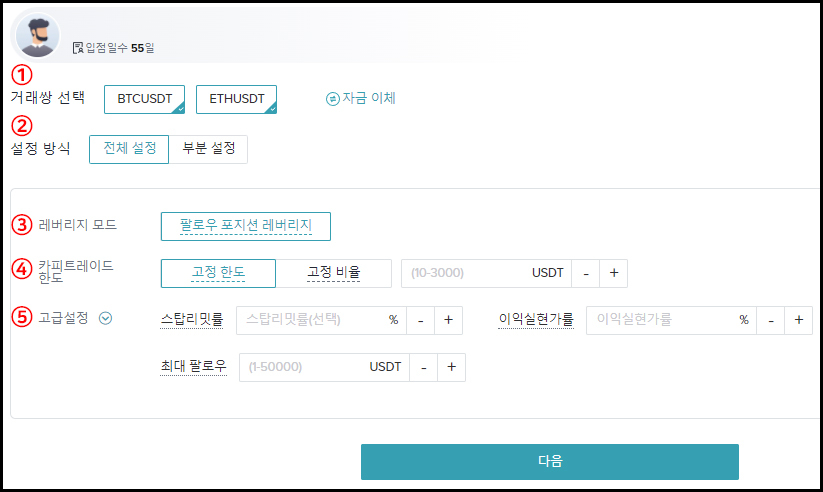Switch to the 부분 설정 tab
This screenshot has width=823, height=492.
tap(208, 149)
